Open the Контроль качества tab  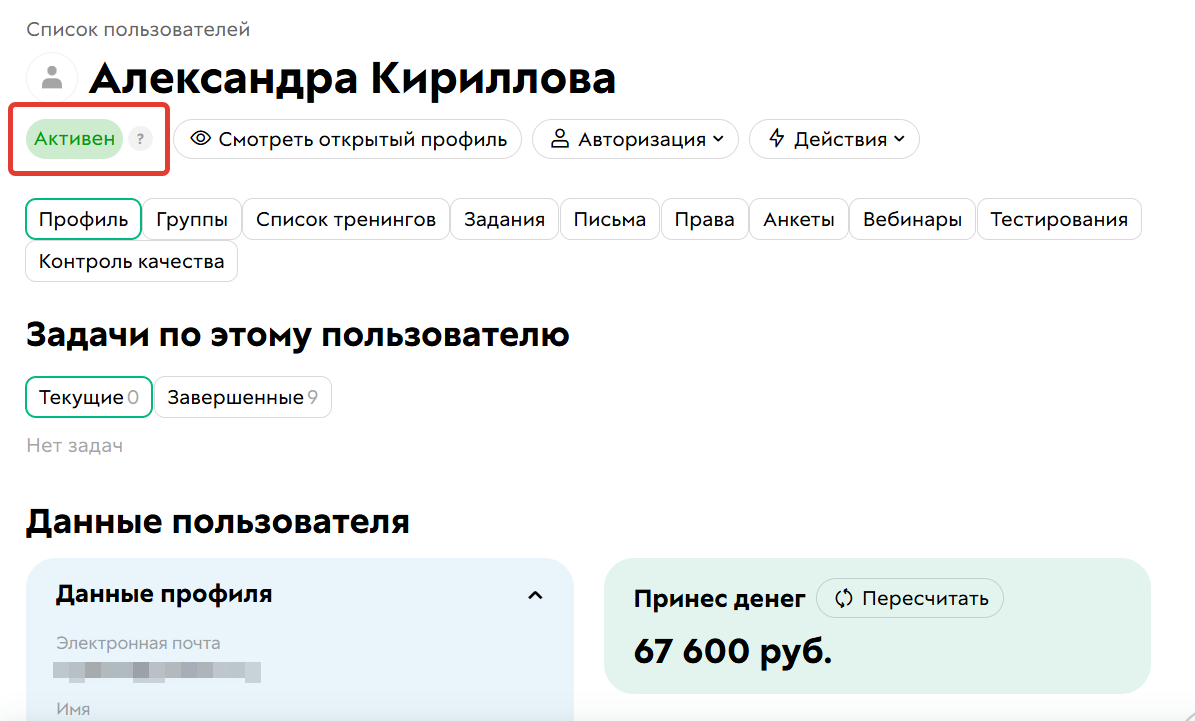tap(131, 261)
